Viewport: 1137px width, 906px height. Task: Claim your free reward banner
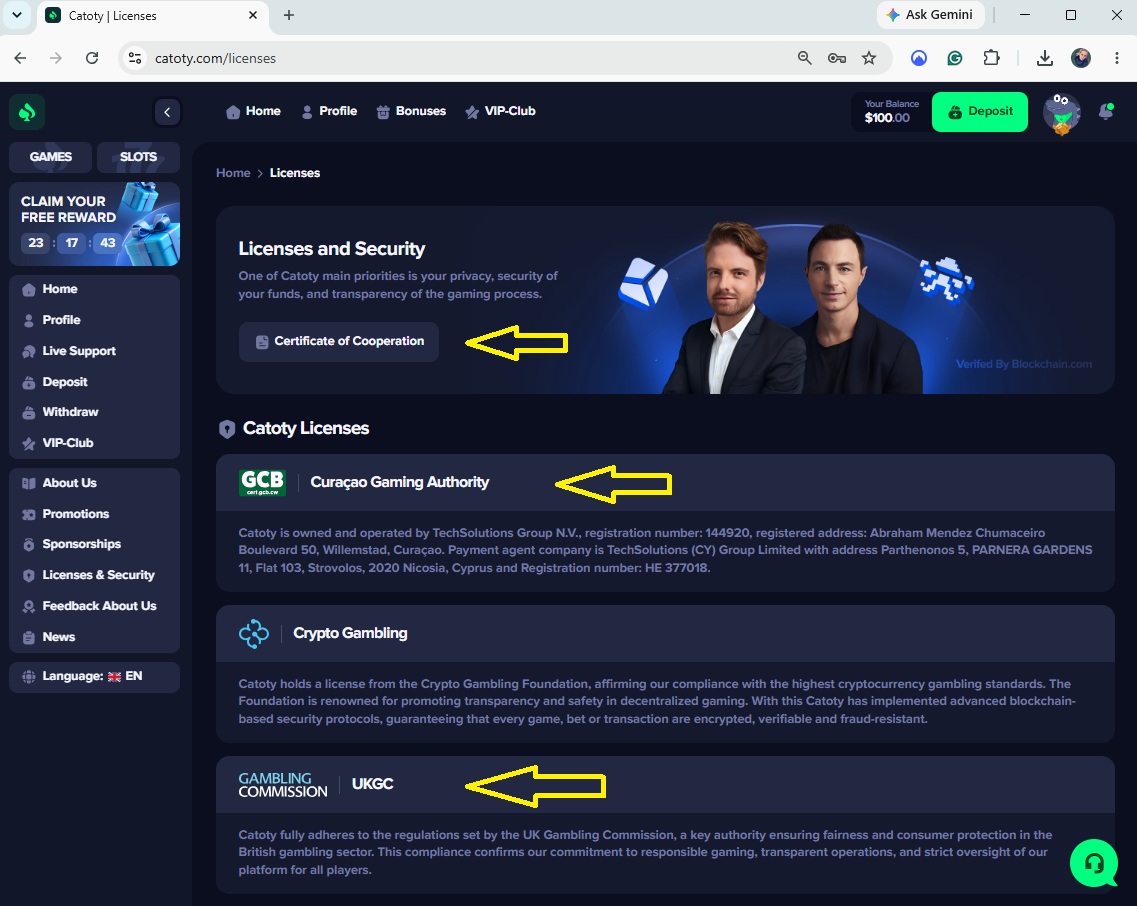coord(94,223)
